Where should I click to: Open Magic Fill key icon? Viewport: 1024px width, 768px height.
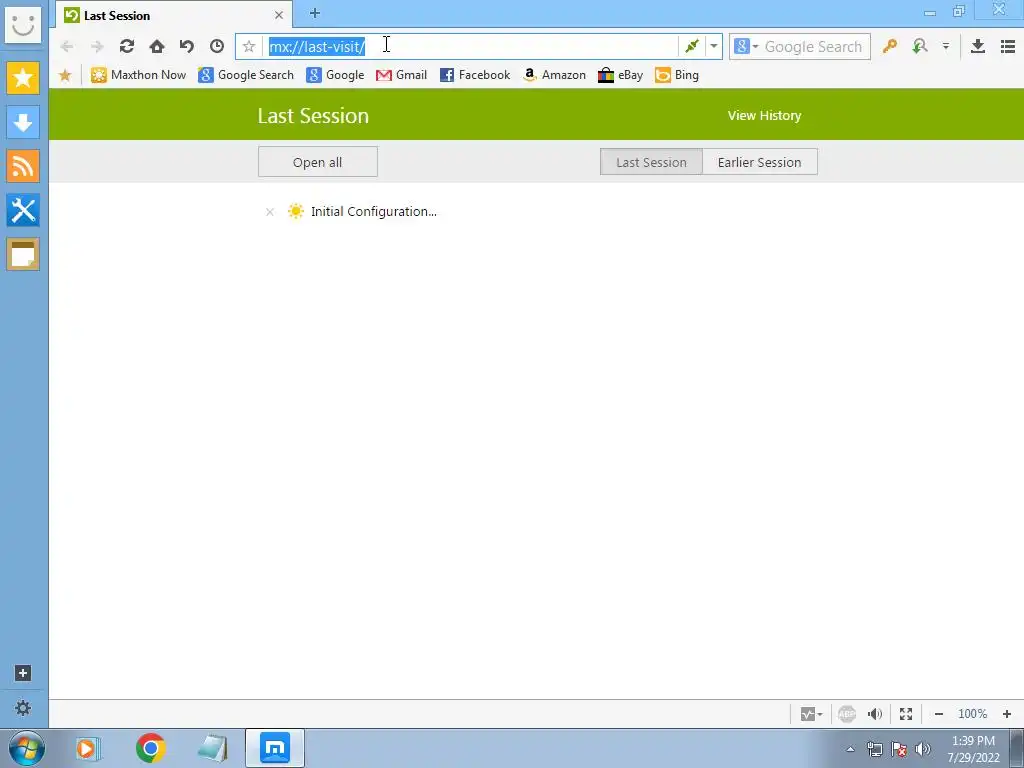[x=889, y=46]
